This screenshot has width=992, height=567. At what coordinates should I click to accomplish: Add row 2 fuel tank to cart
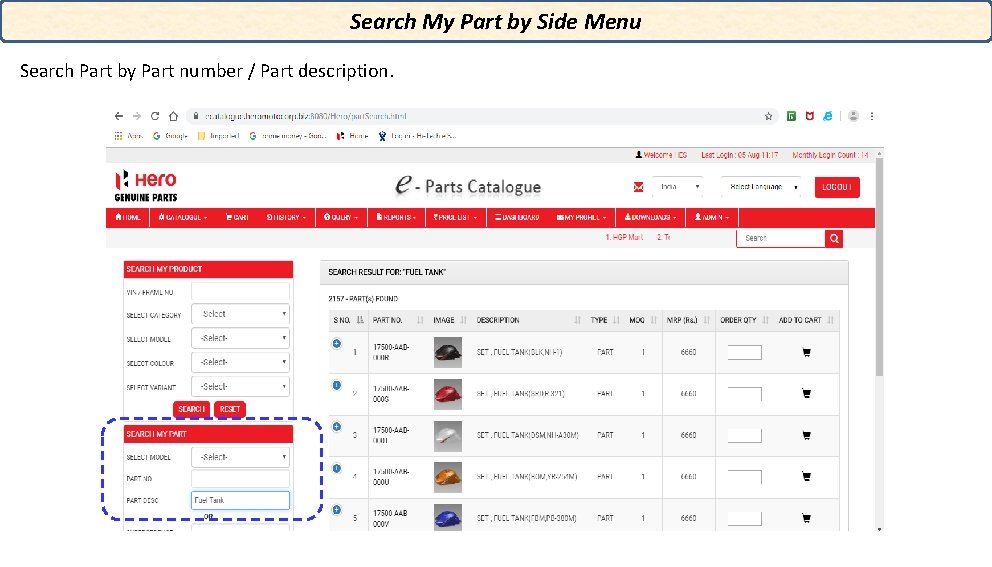point(807,394)
